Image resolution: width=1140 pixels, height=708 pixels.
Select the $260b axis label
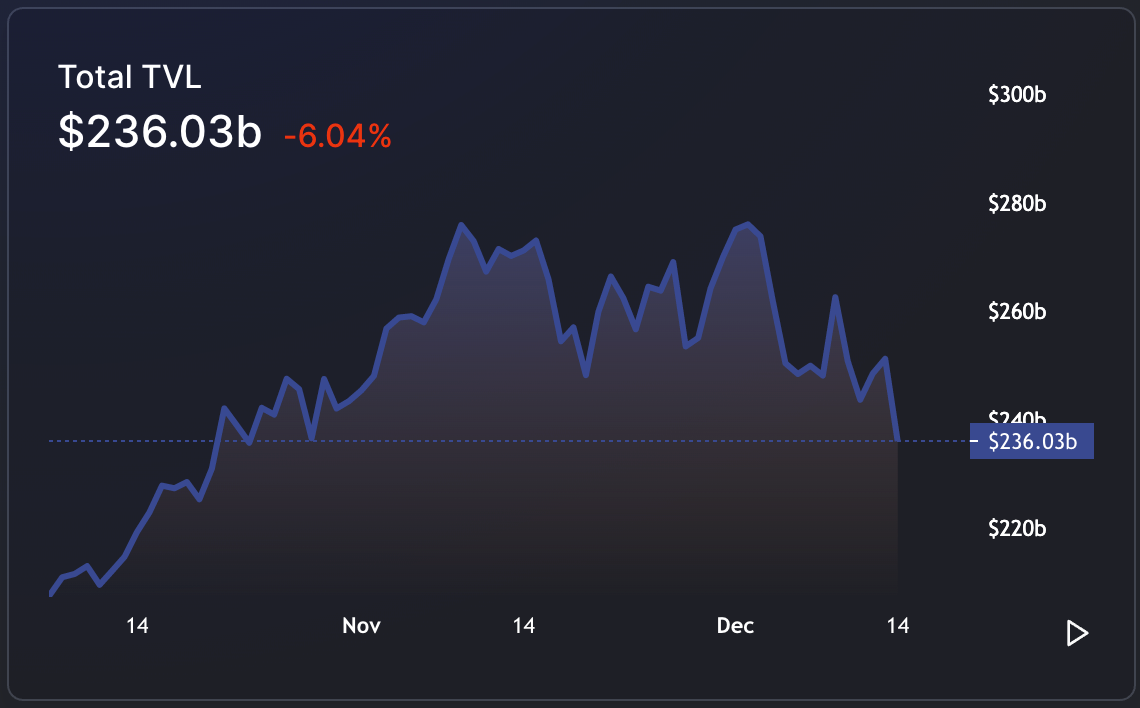[x=1016, y=312]
